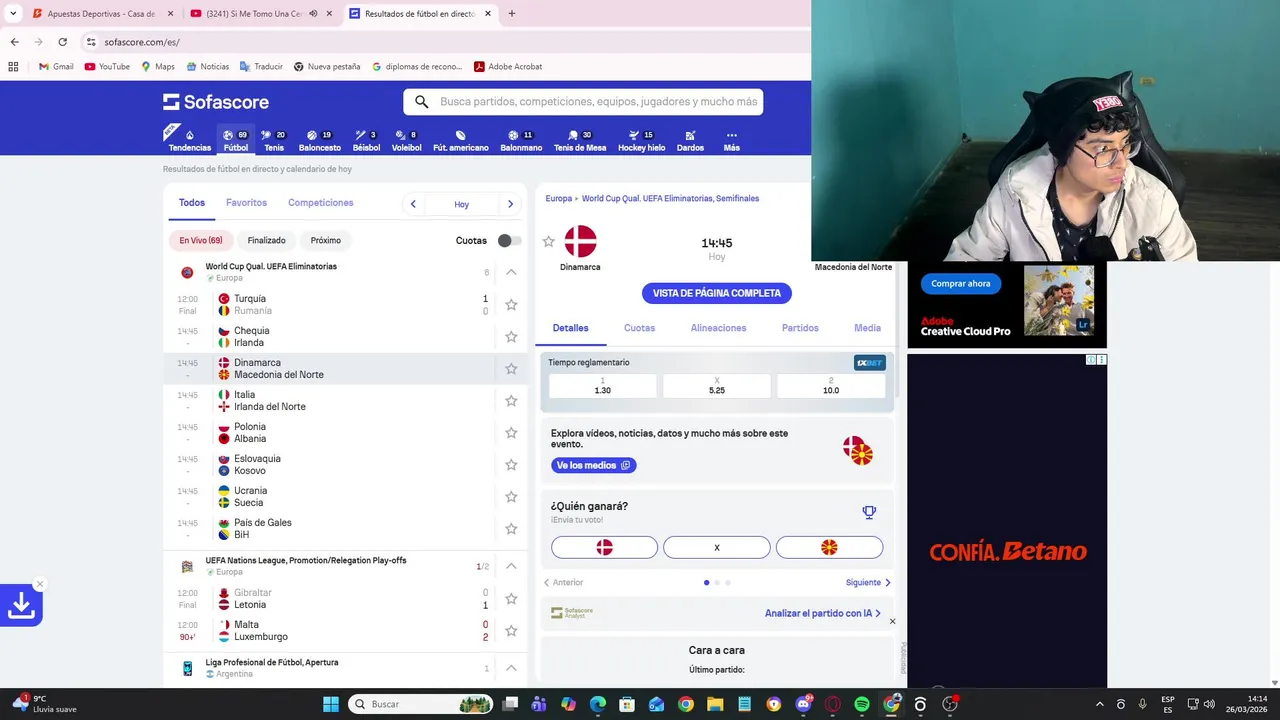The width and height of the screenshot is (1280, 720).
Task: Open the Media match tab
Action: tap(867, 328)
